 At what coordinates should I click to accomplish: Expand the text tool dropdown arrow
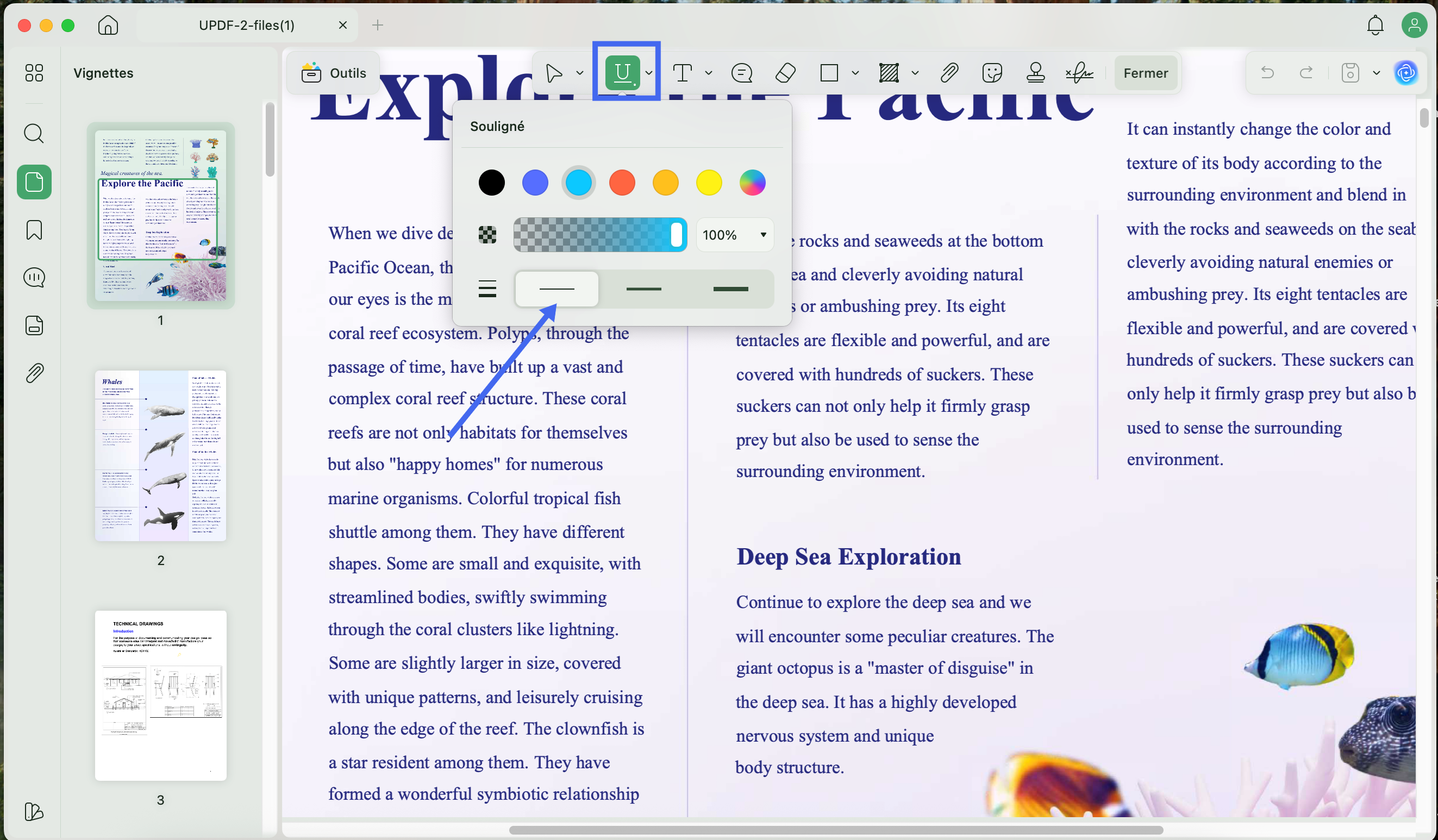(708, 73)
